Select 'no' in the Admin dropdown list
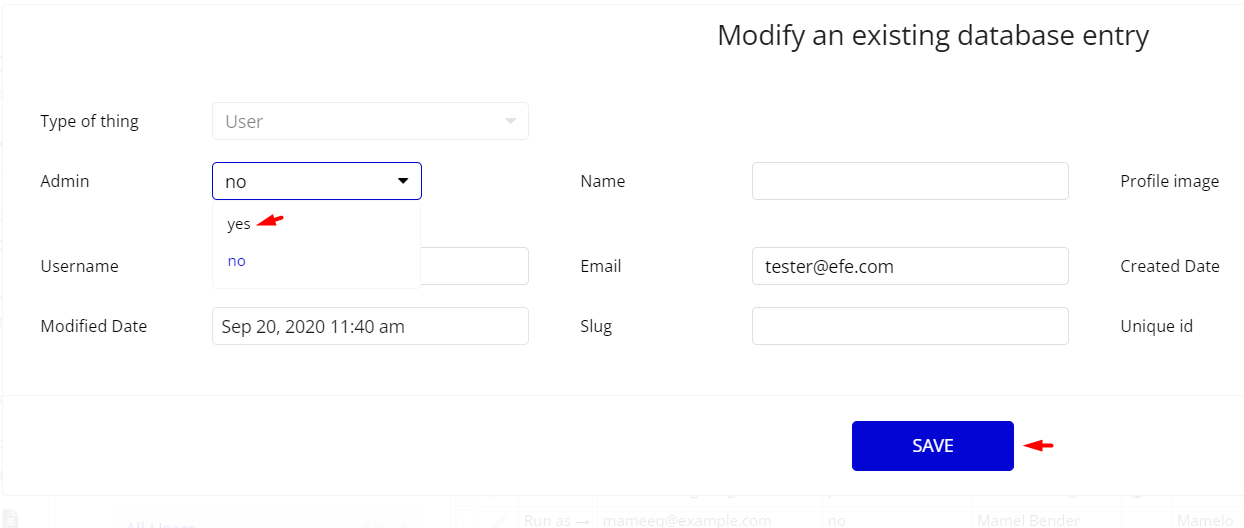Image resolution: width=1244 pixels, height=528 pixels. (x=236, y=261)
